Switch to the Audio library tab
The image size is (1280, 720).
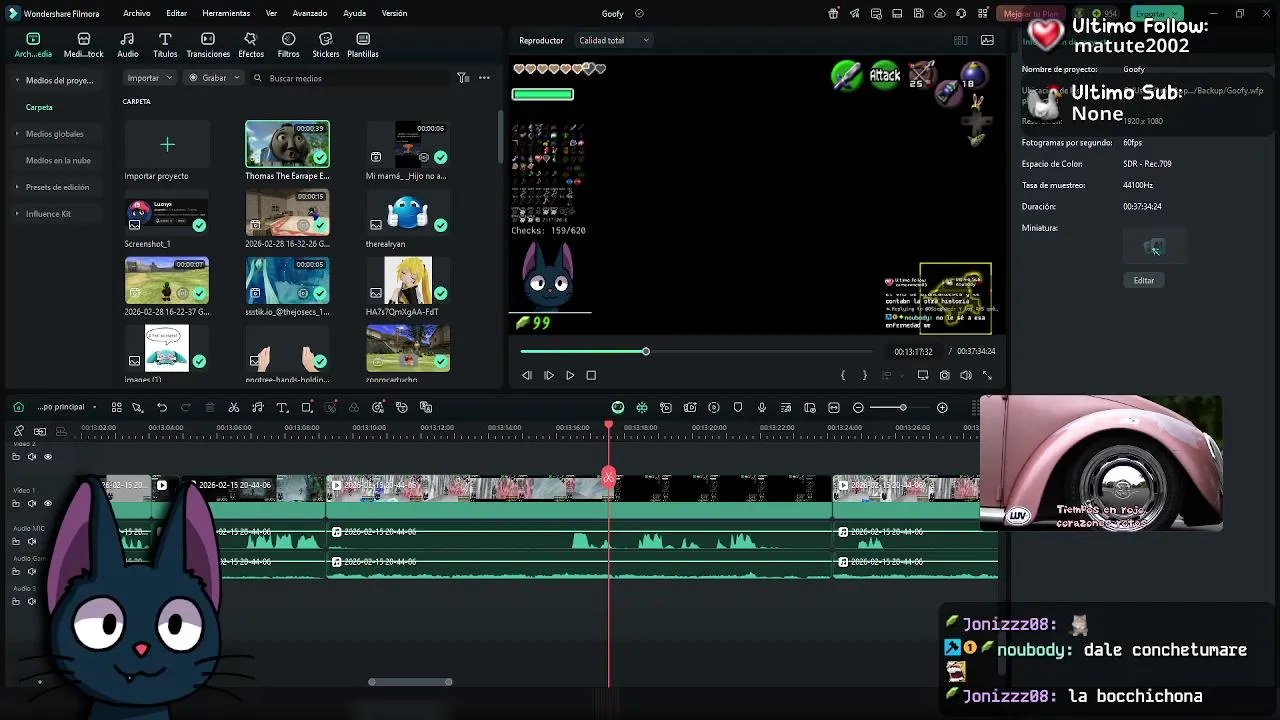[x=128, y=45]
